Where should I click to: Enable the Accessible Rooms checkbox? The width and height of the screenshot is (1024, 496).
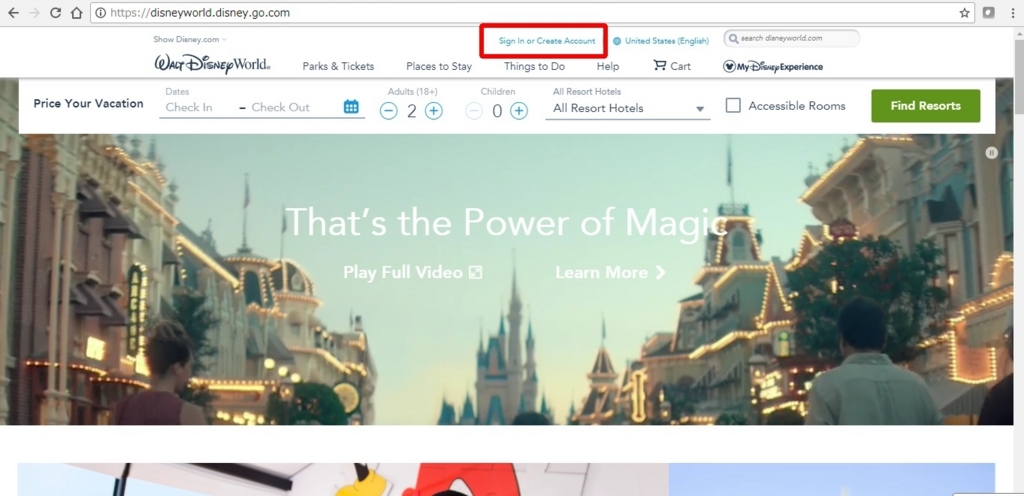733,106
